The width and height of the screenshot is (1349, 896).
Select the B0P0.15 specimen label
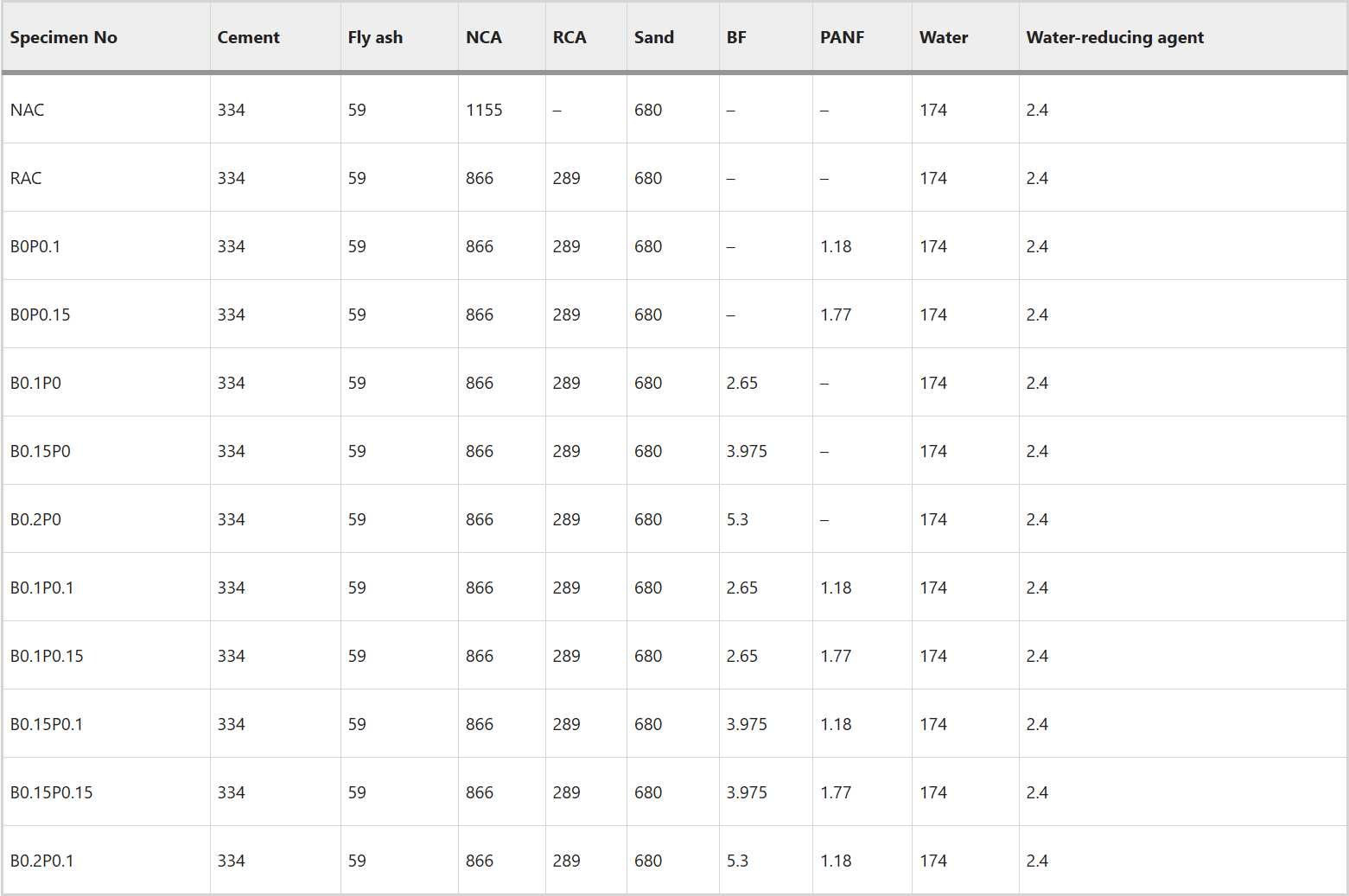coord(41,315)
